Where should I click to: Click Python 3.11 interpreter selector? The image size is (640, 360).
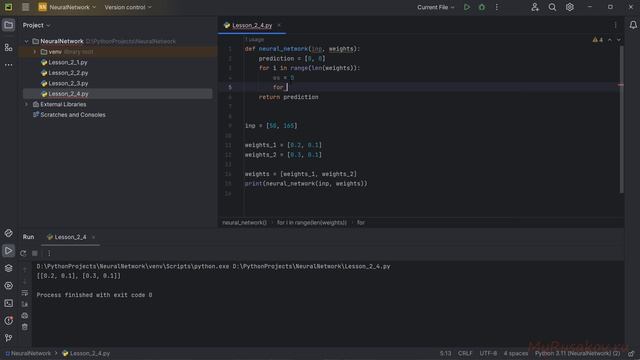577,353
